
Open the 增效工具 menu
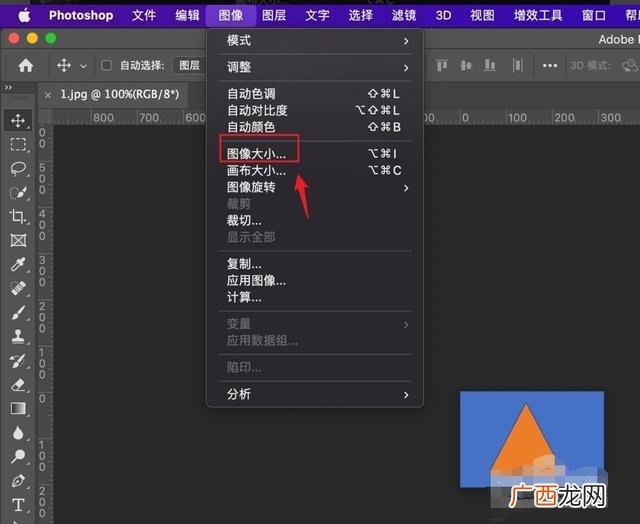(x=538, y=16)
